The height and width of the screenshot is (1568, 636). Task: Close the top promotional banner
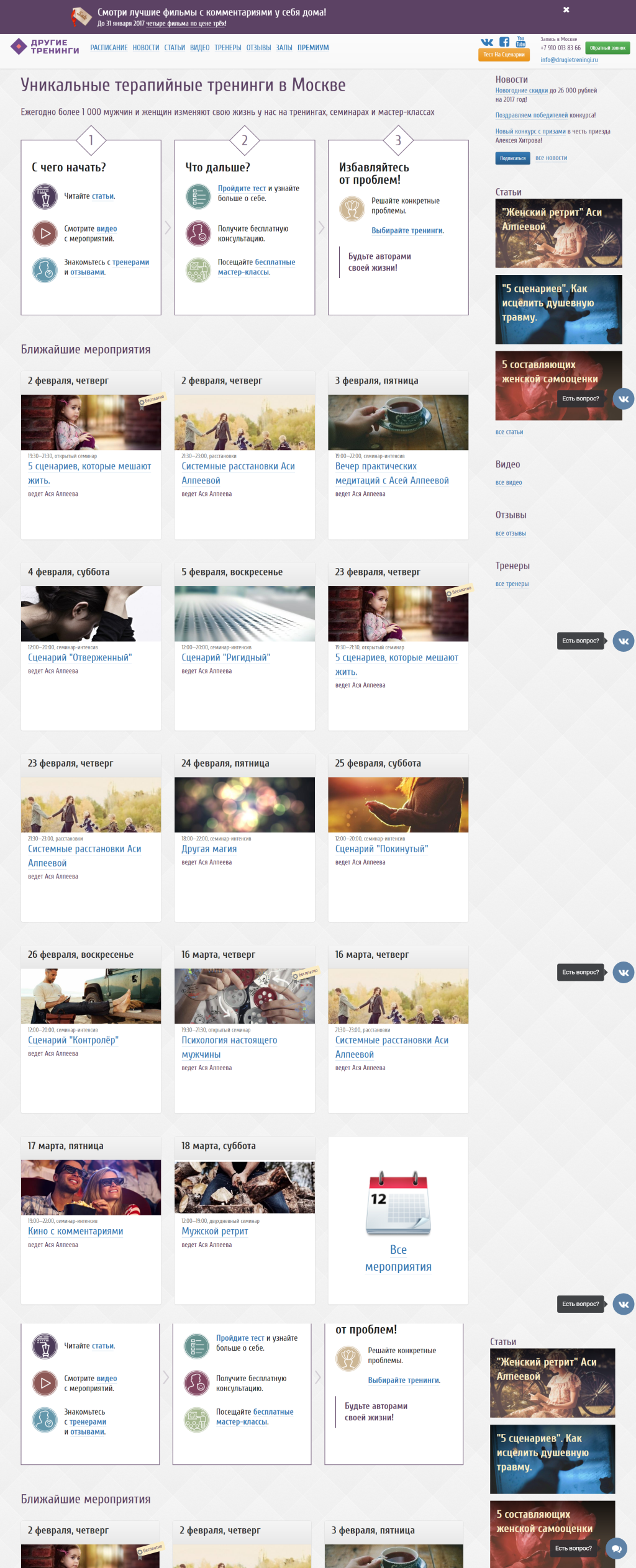click(x=566, y=10)
